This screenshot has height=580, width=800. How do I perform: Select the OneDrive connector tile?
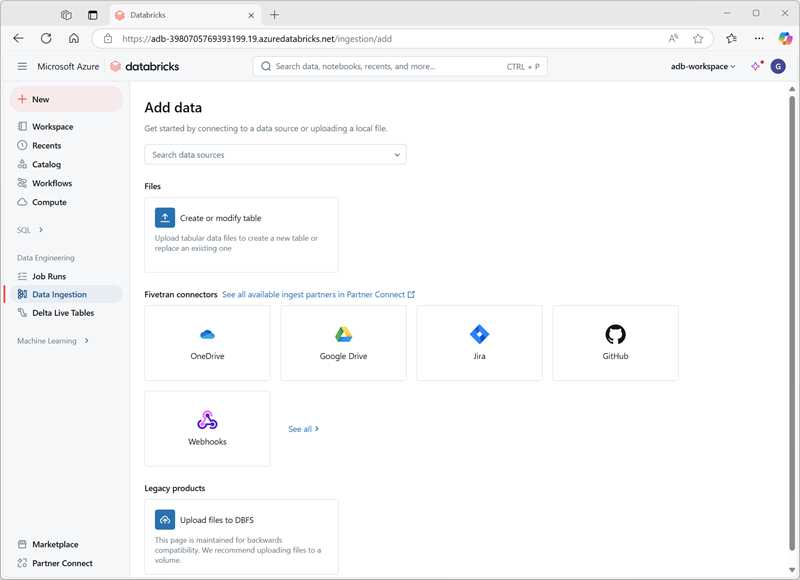click(207, 343)
